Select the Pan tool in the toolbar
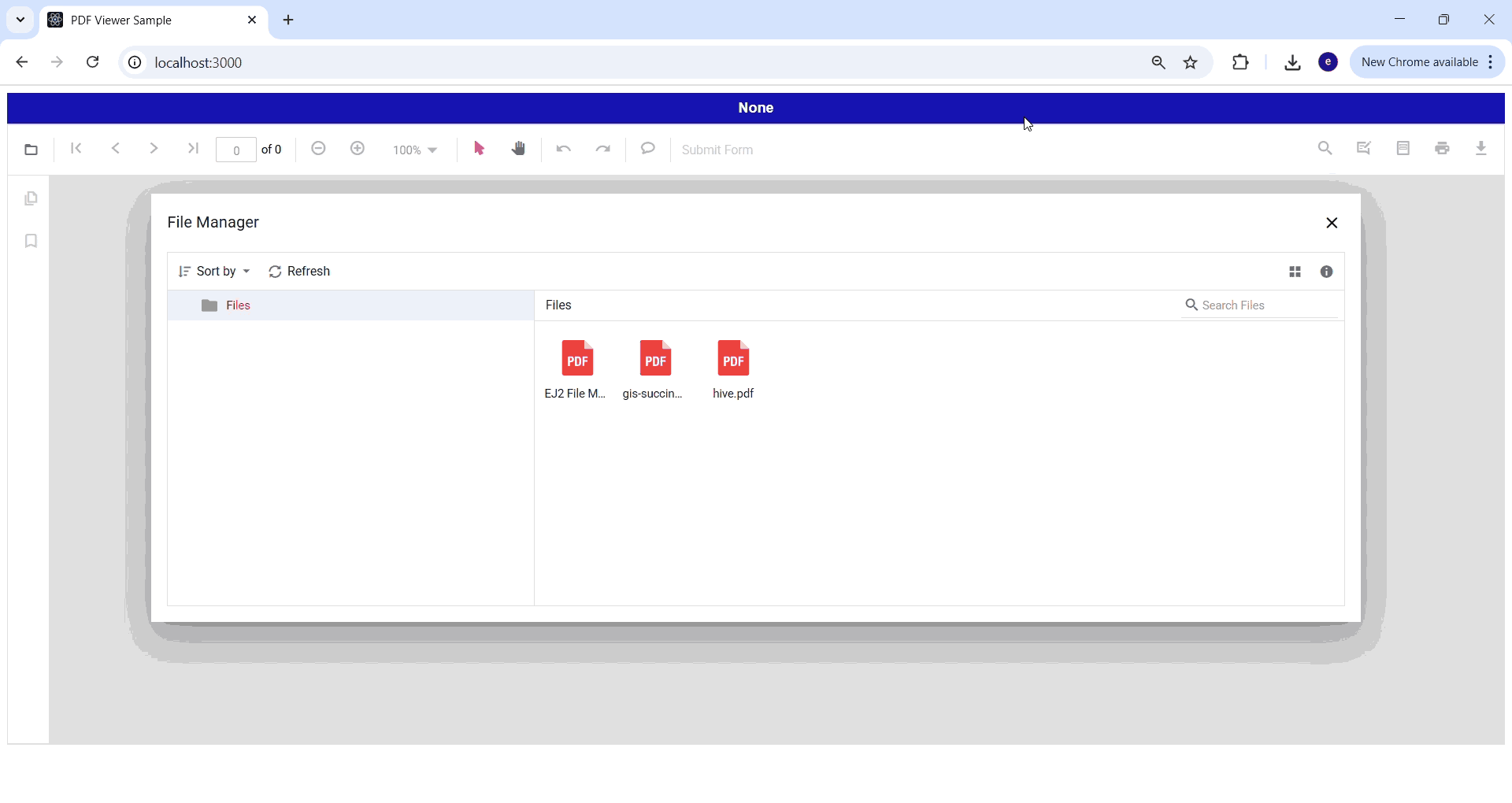The image size is (1512, 803). click(x=519, y=150)
